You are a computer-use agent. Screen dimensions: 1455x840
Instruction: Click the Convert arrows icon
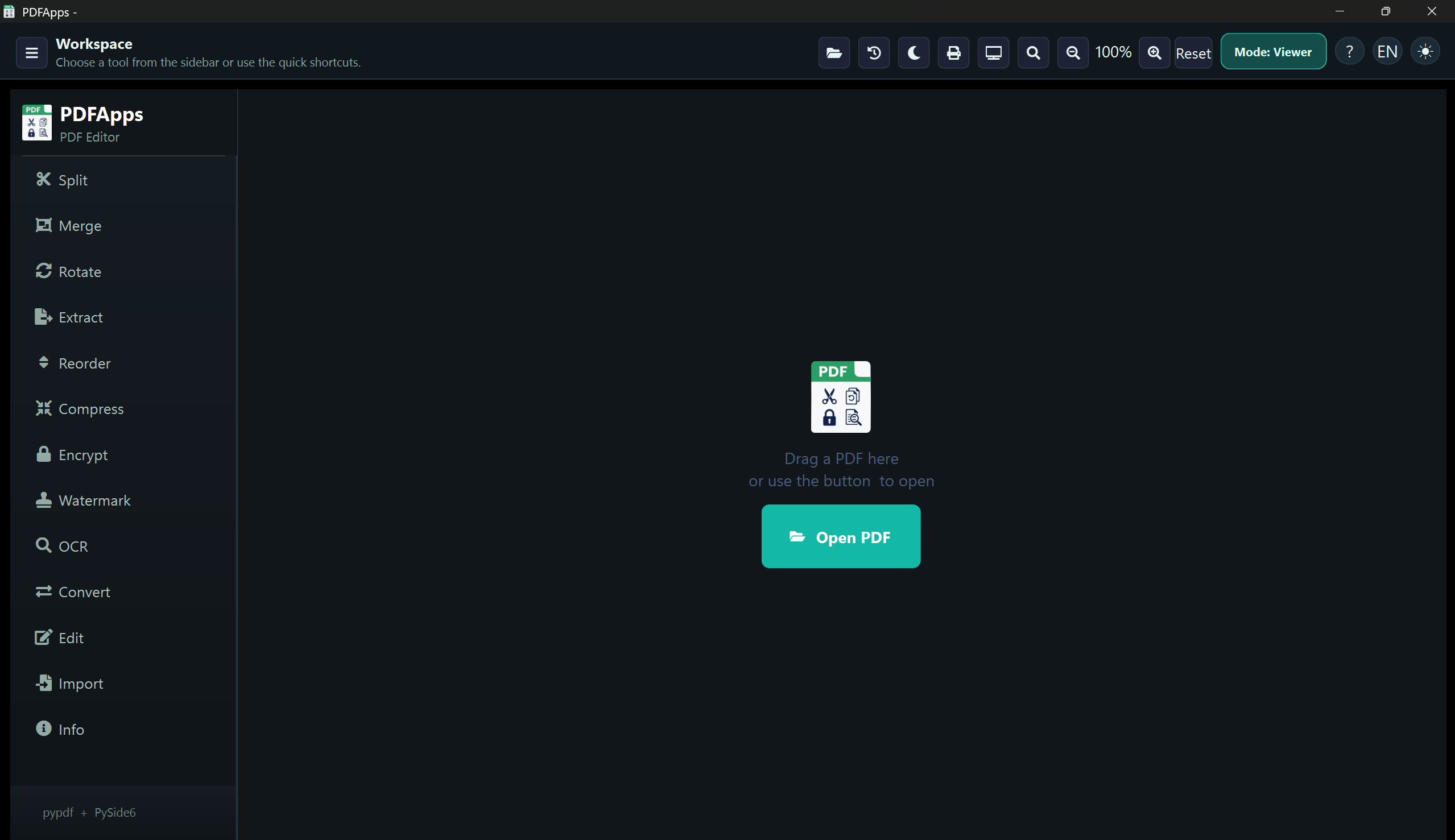pyautogui.click(x=43, y=591)
